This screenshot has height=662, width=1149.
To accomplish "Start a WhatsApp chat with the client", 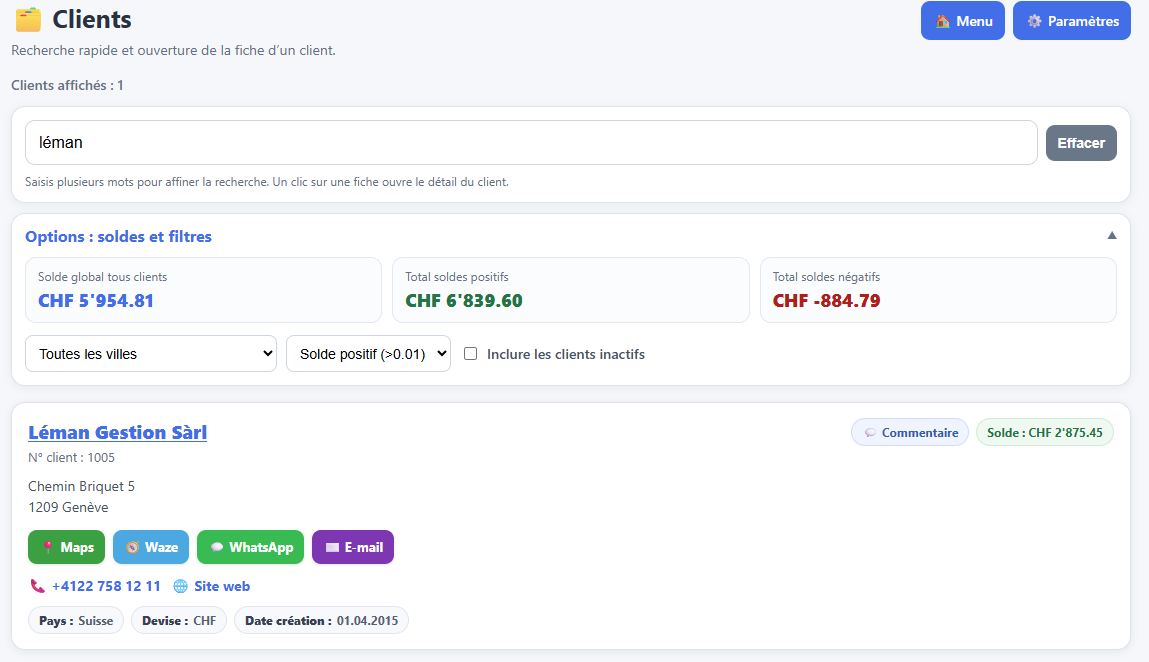I will [x=251, y=547].
